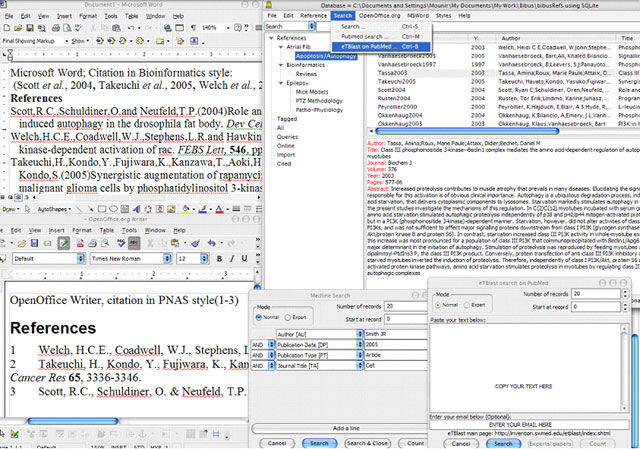Collapse the Bioinformatics tree node in Bibus
The height and width of the screenshot is (449, 640).
coord(281,65)
